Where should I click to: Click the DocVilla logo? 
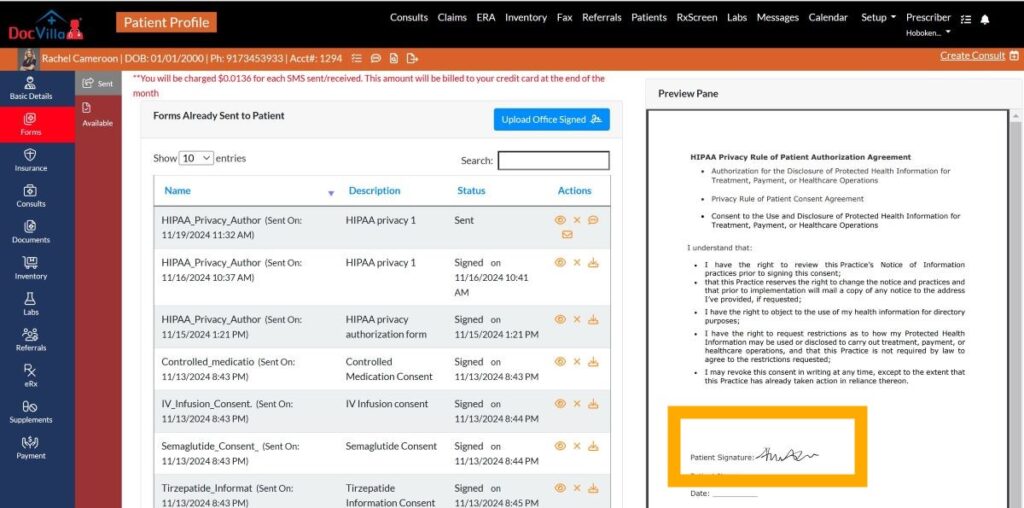[46, 25]
